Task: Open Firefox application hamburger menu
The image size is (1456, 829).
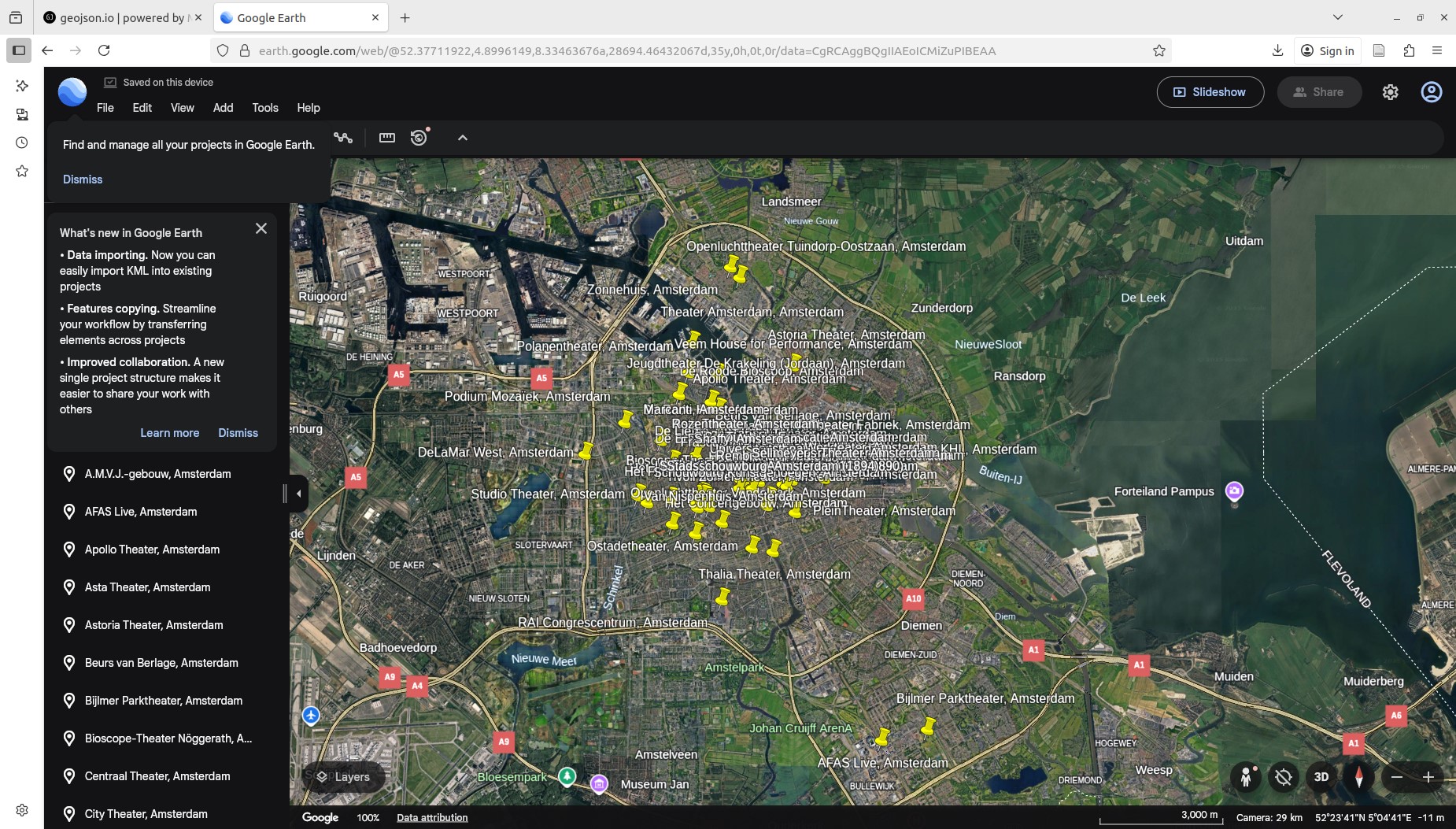Action: 1437,50
